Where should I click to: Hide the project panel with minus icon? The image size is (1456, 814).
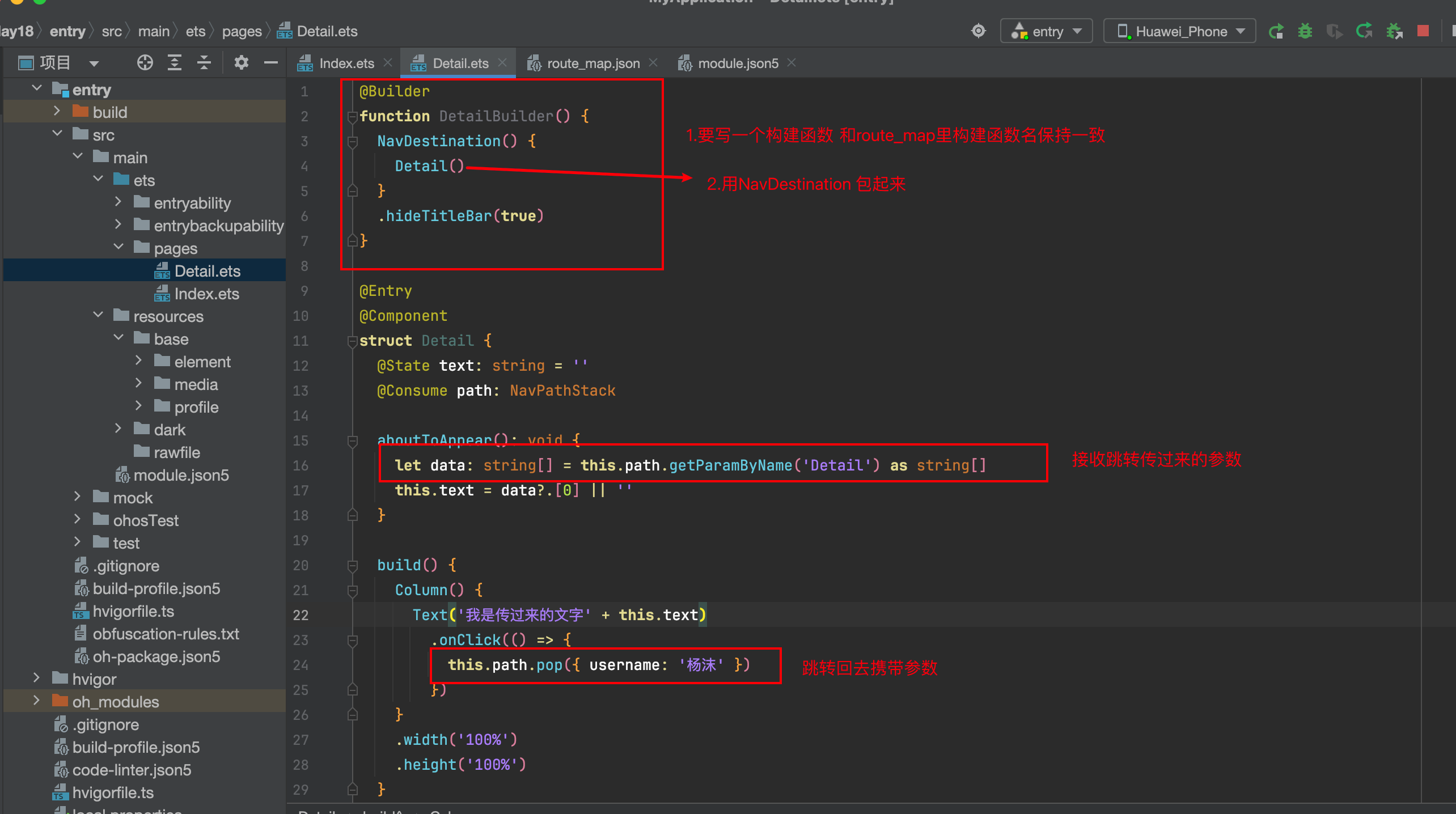click(x=271, y=62)
